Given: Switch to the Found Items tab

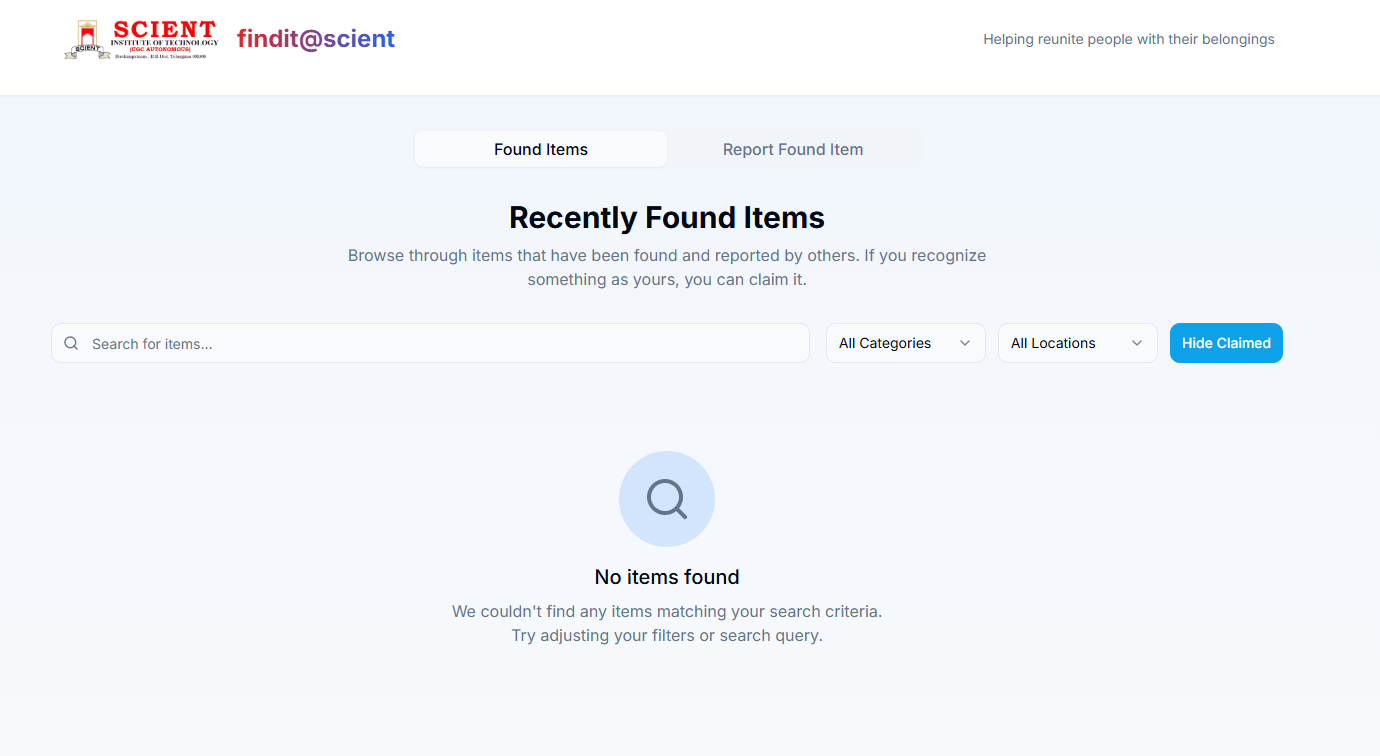Looking at the screenshot, I should 541,149.
